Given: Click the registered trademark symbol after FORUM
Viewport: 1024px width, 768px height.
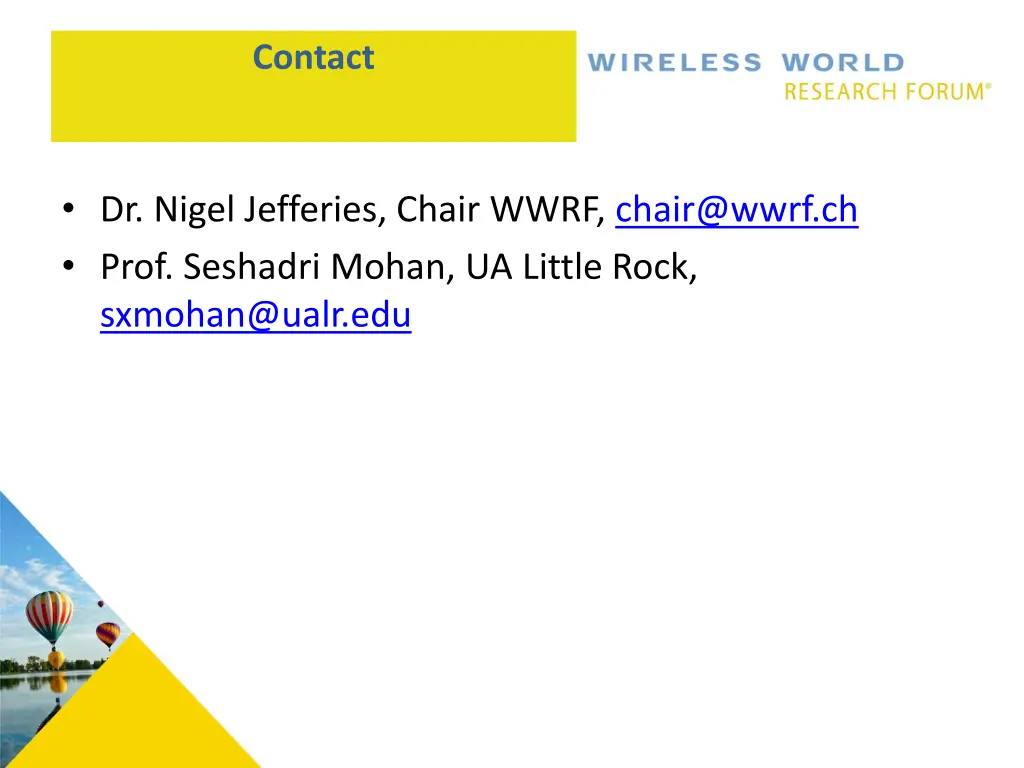Looking at the screenshot, I should (989, 86).
